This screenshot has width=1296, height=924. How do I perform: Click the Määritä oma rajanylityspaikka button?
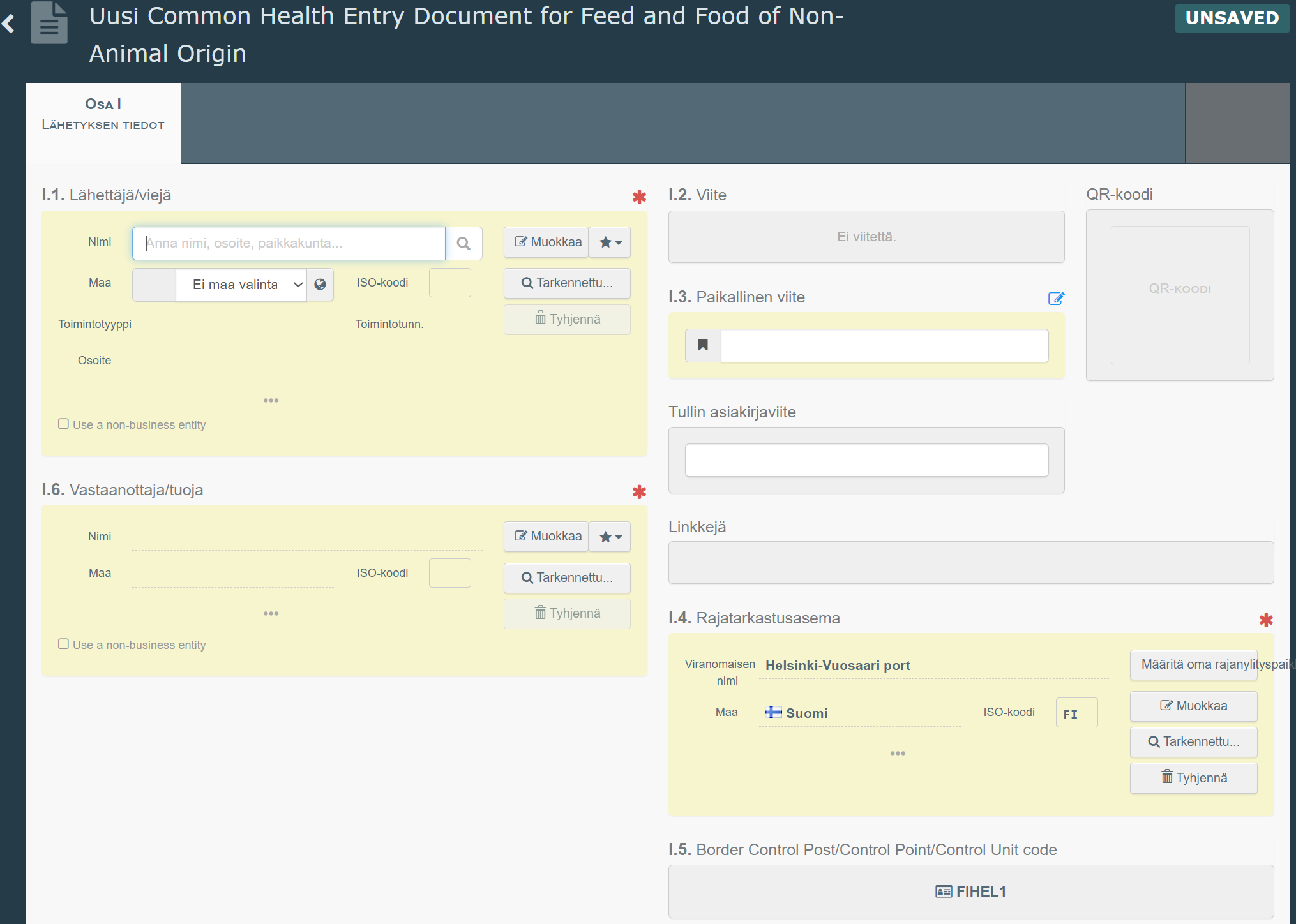point(1193,664)
